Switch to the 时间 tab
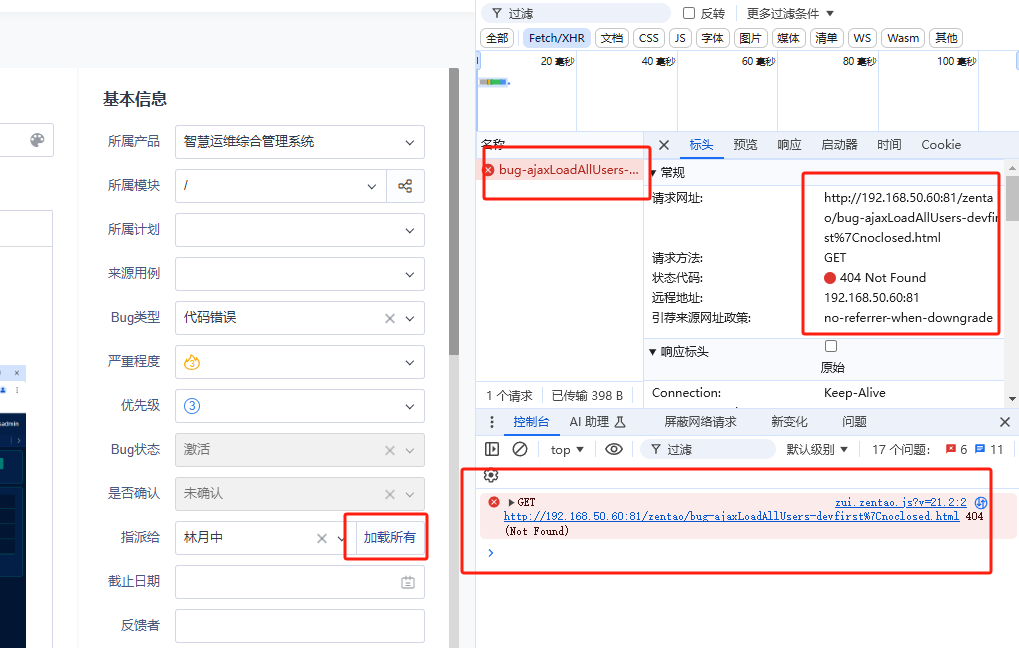Image resolution: width=1019 pixels, height=648 pixels. (x=889, y=145)
